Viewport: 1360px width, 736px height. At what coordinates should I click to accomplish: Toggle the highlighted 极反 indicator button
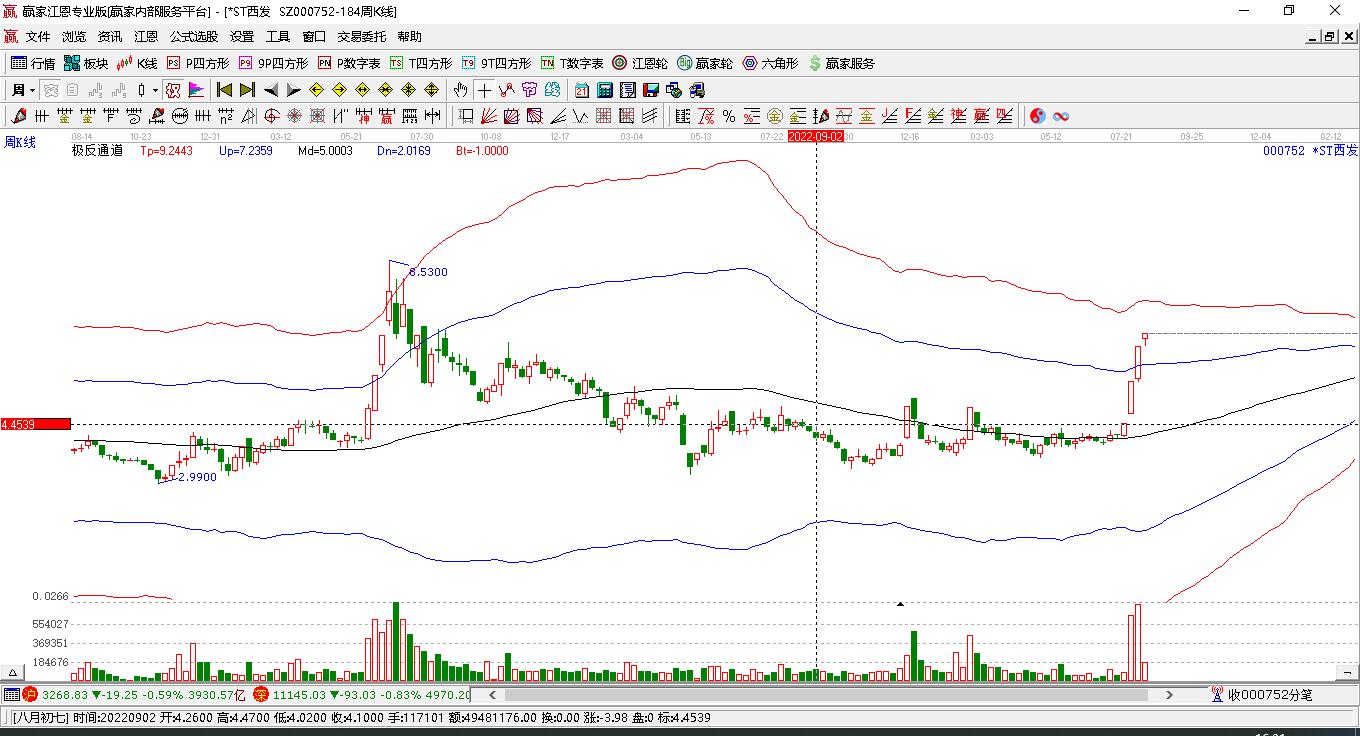click(x=173, y=90)
